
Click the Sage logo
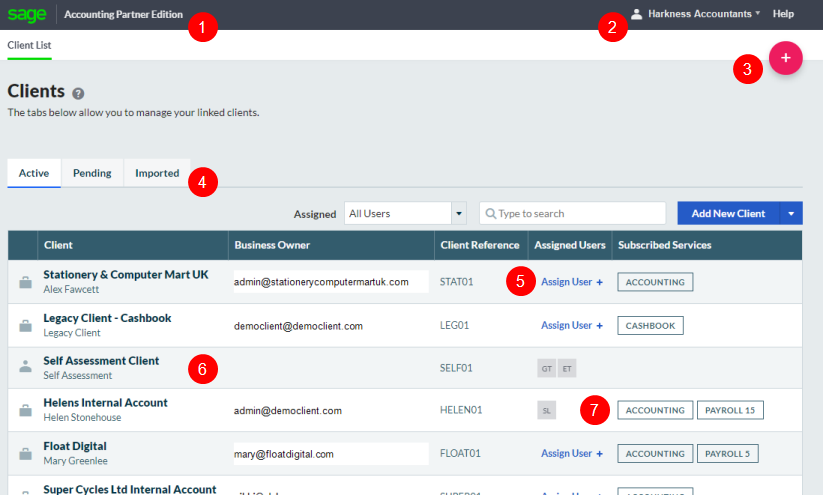[29, 14]
